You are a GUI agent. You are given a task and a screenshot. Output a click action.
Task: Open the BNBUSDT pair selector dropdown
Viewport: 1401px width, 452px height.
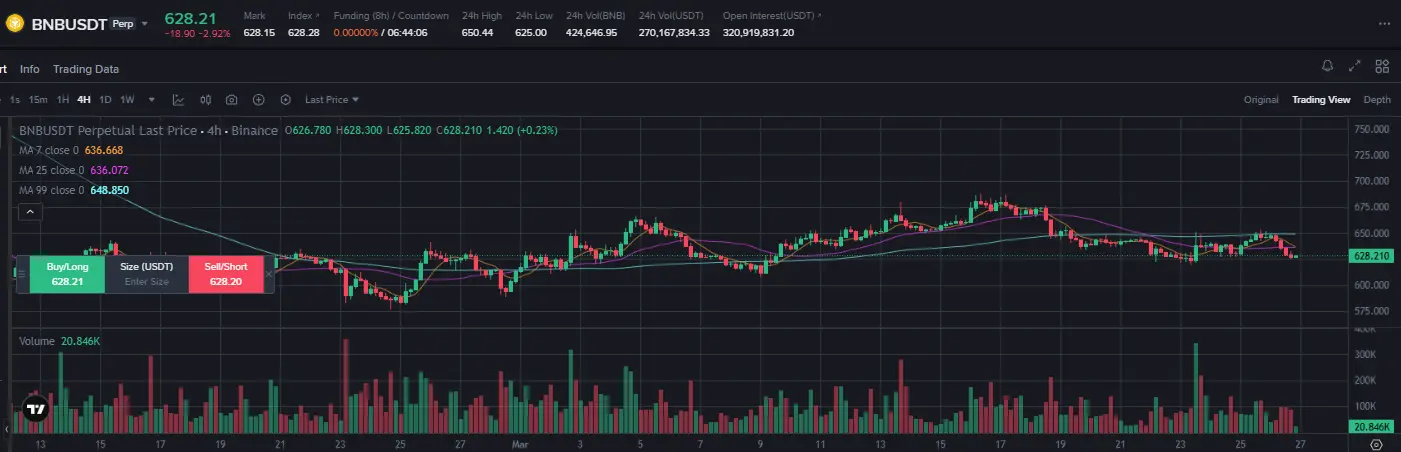point(145,23)
